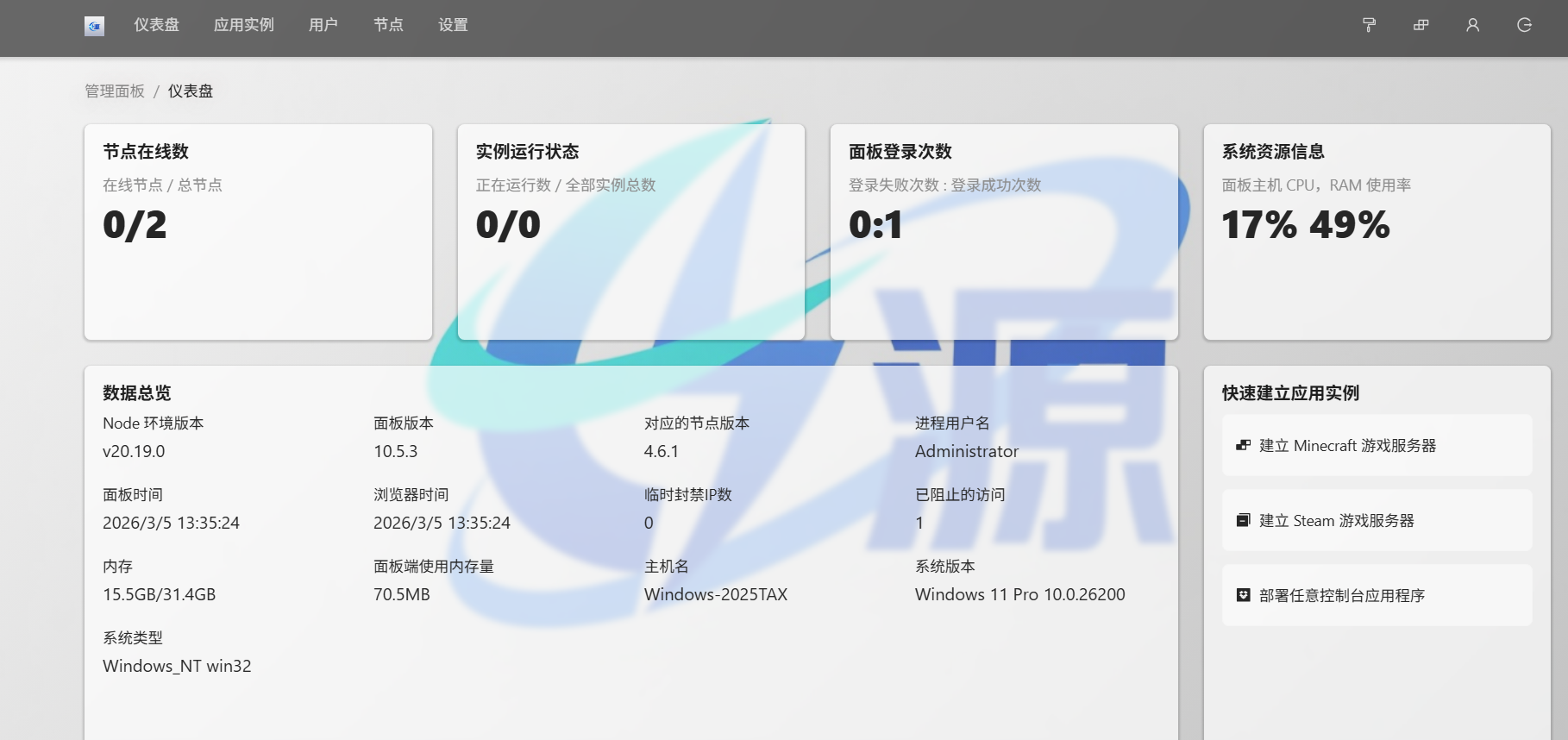
Task: Open the 应用实例 menu item
Action: click(x=244, y=25)
